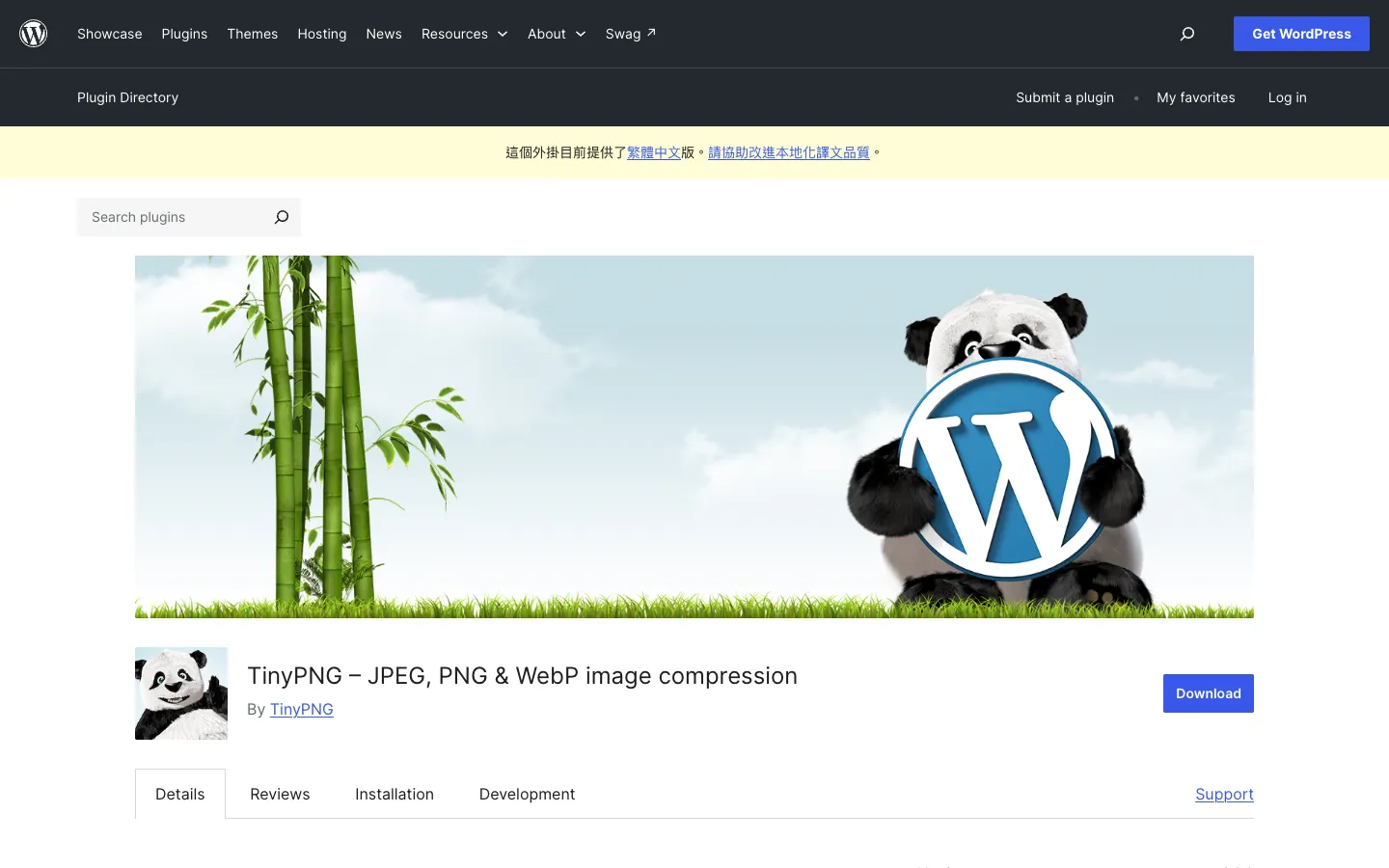Click the 請協助改進本地化譯文品質 link
Screen dimensions: 1389x868
click(789, 152)
